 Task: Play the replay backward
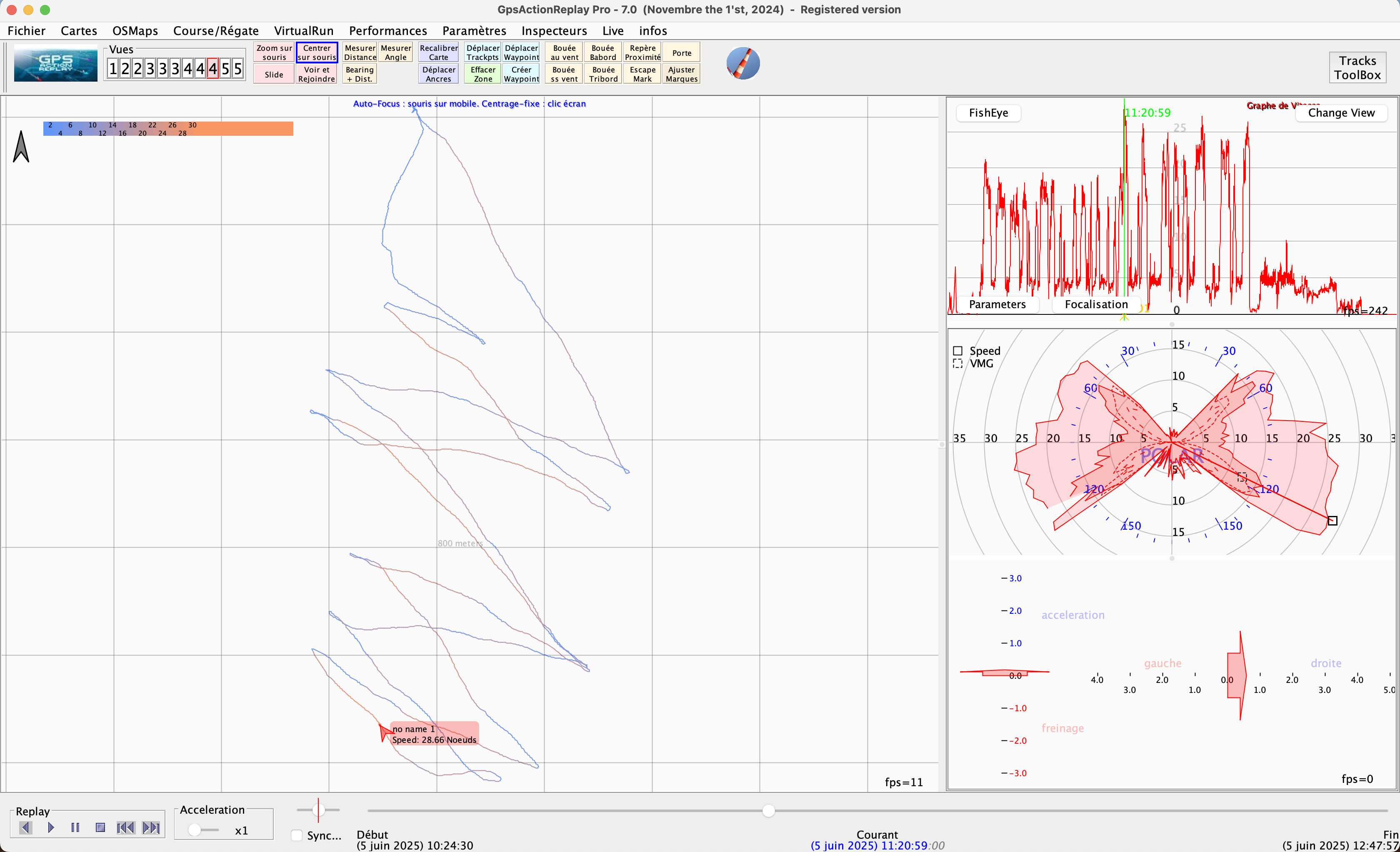[25, 827]
